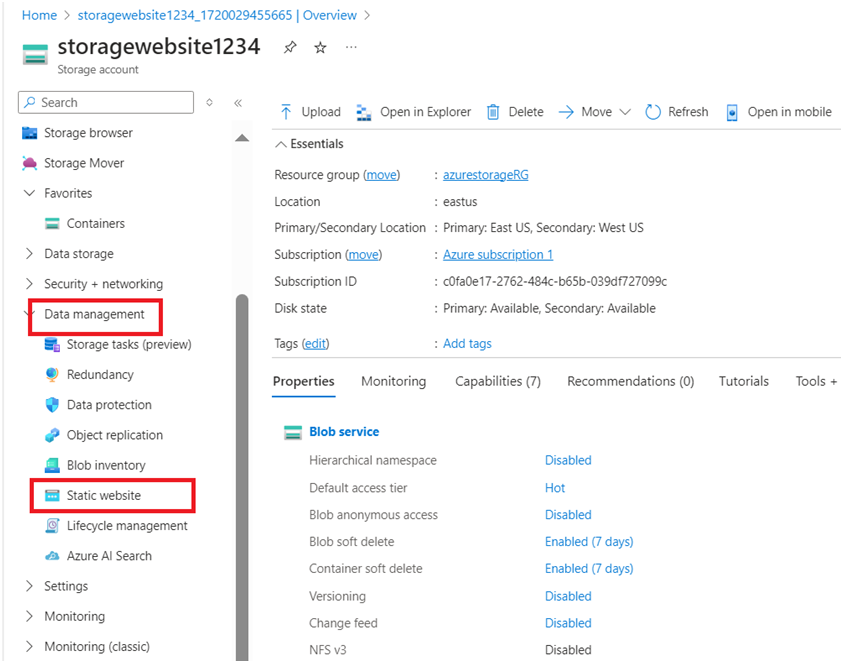This screenshot has width=843, height=663.
Task: Collapse the Essentials section
Action: (281, 144)
